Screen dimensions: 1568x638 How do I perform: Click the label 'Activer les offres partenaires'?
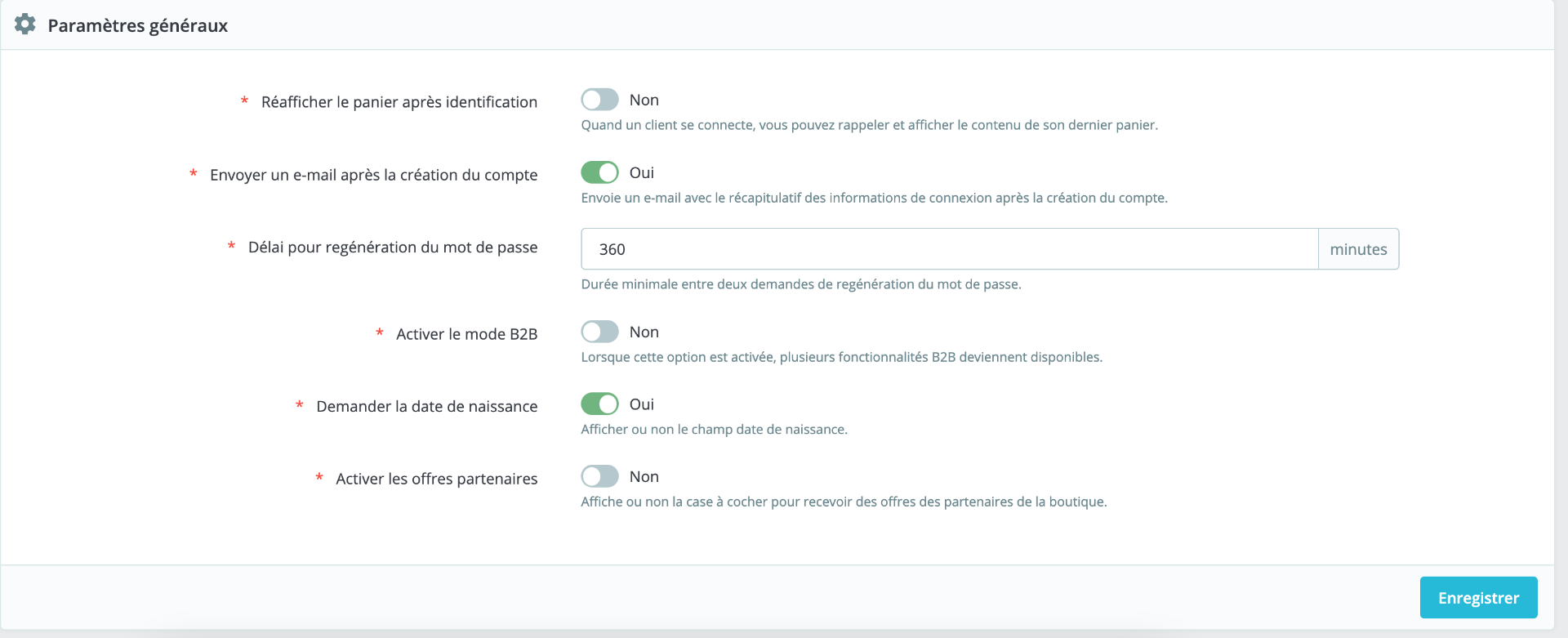click(437, 479)
